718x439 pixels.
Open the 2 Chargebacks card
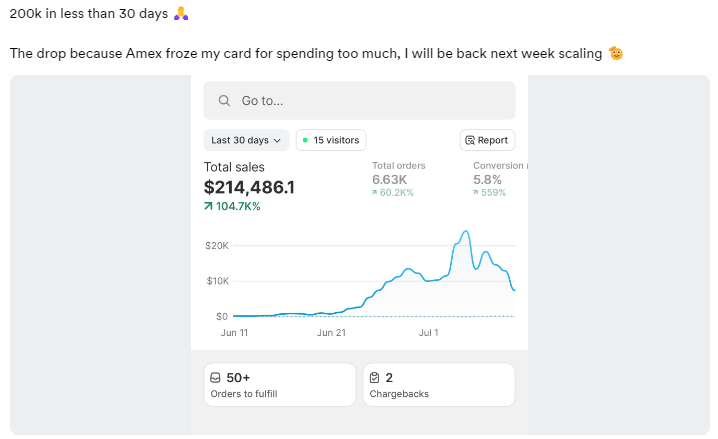[438, 385]
